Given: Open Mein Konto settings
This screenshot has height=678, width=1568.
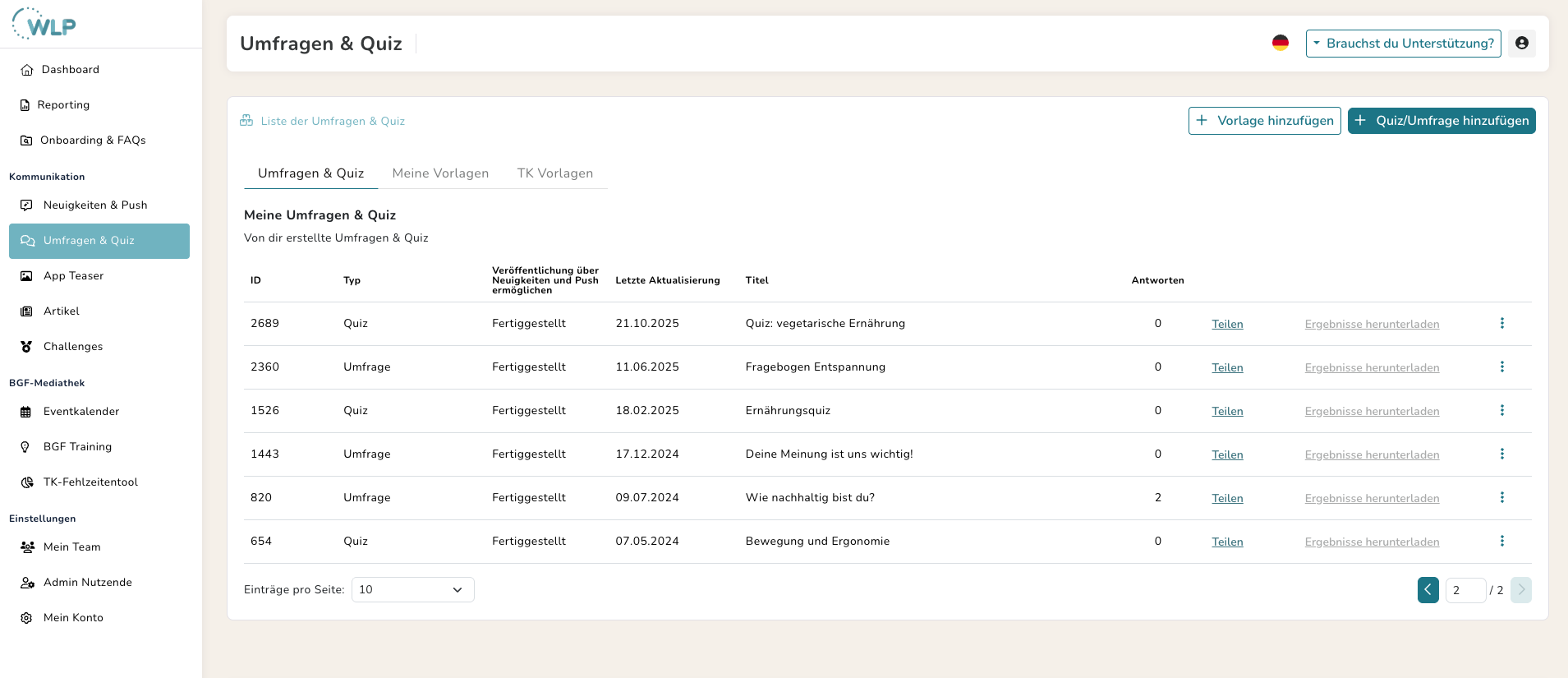Looking at the screenshot, I should (73, 618).
